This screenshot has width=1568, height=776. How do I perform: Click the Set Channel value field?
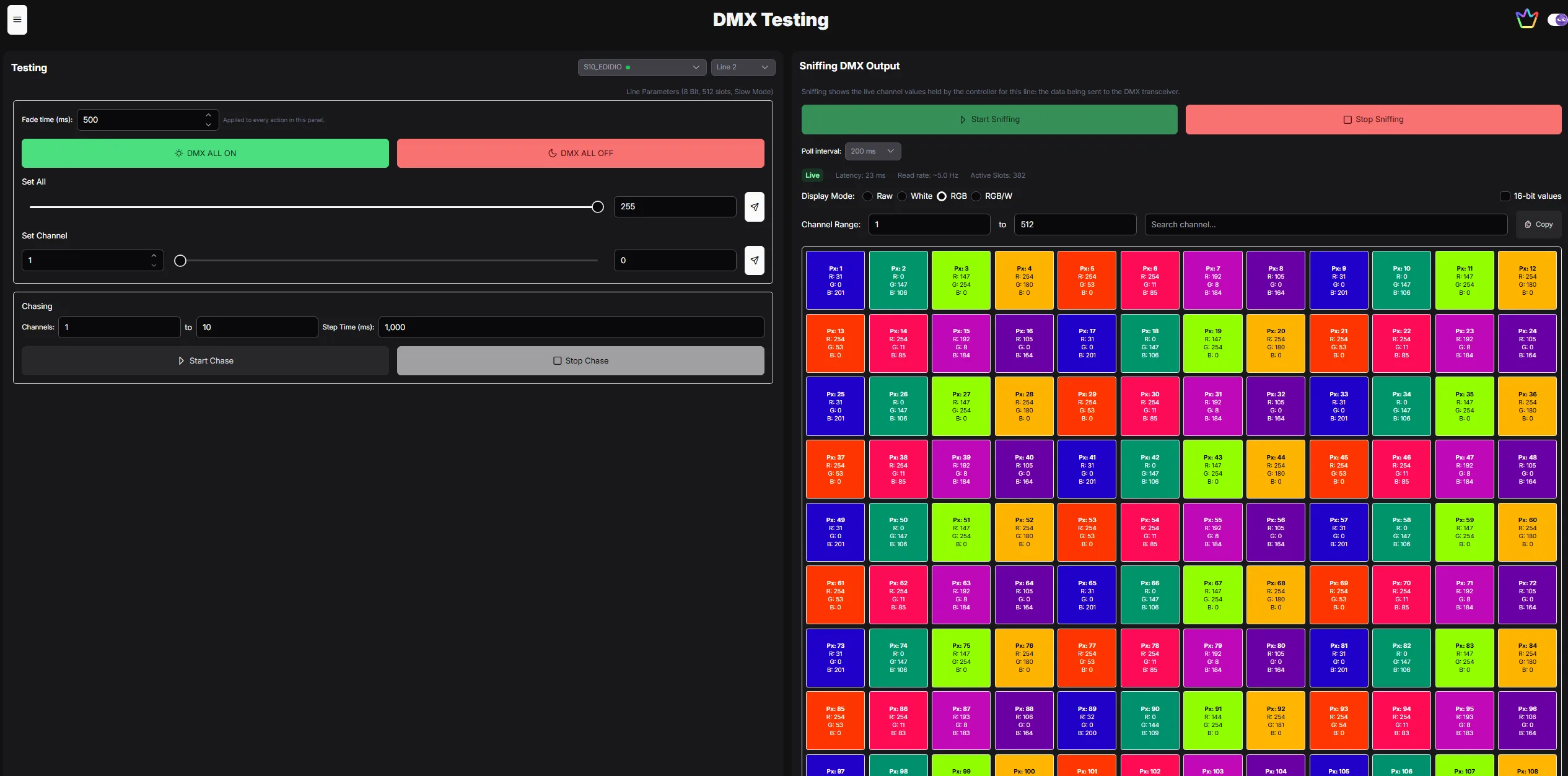point(675,261)
